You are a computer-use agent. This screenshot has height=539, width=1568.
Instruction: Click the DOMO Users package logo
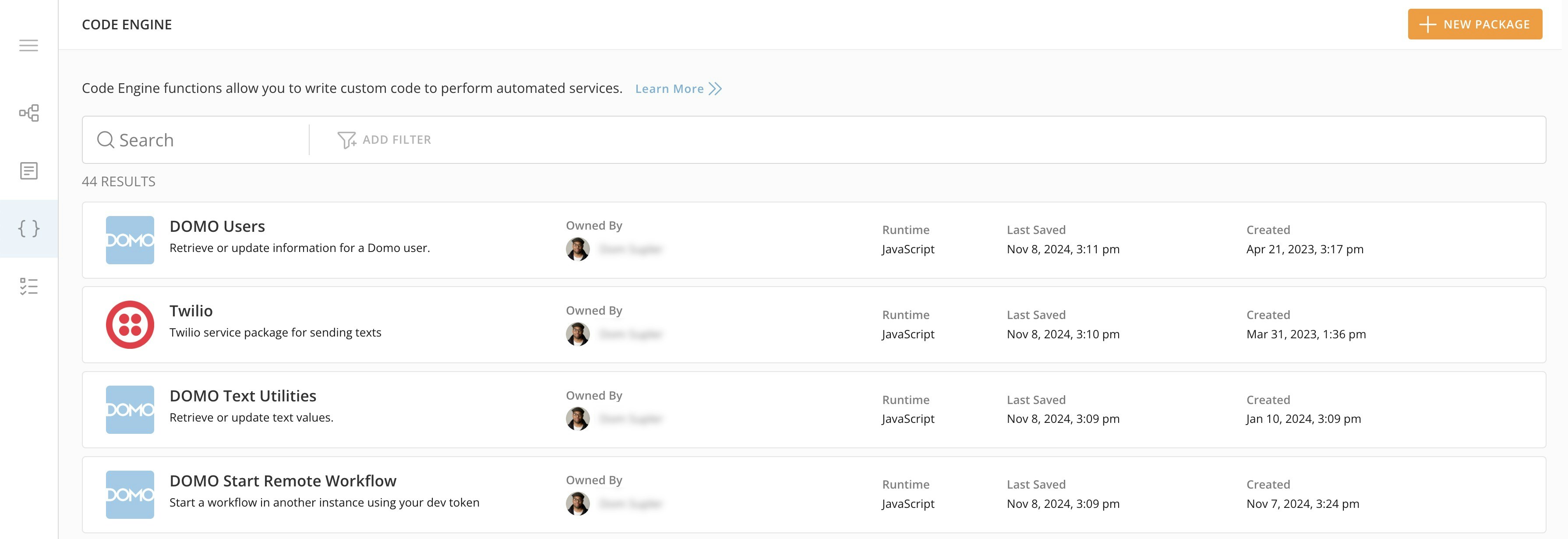[x=130, y=240]
